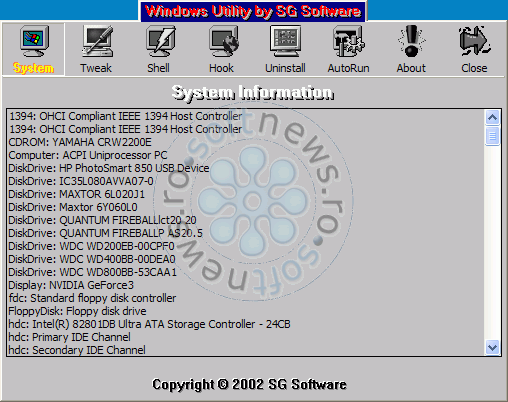The height and width of the screenshot is (402, 508).
Task: Select 'hdc: Intel(R) 82801DB Ultra ATA' row
Action: pyautogui.click(x=245, y=324)
